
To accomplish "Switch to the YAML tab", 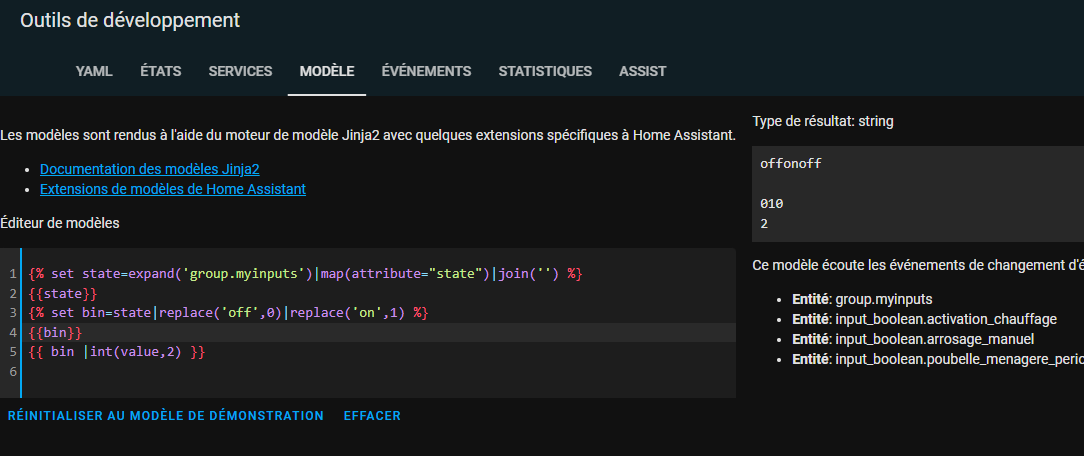I will pyautogui.click(x=94, y=71).
